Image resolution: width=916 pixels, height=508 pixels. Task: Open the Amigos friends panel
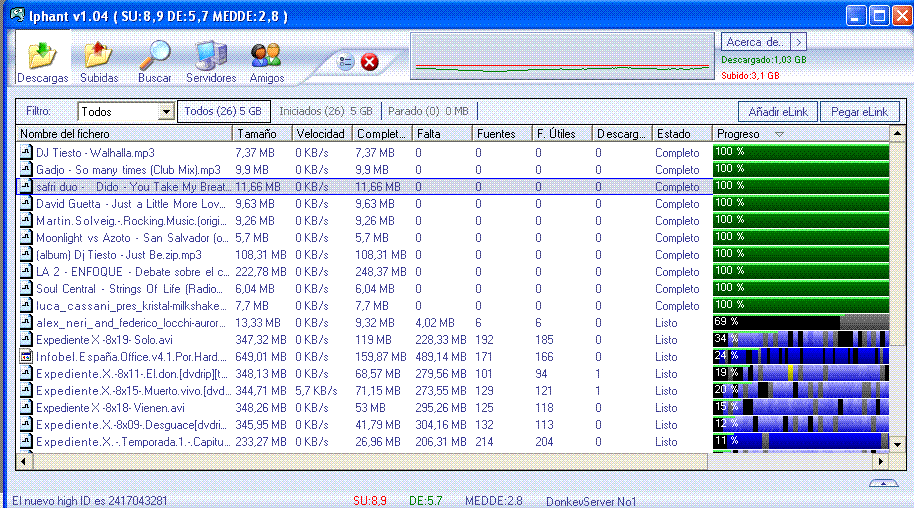[x=266, y=59]
